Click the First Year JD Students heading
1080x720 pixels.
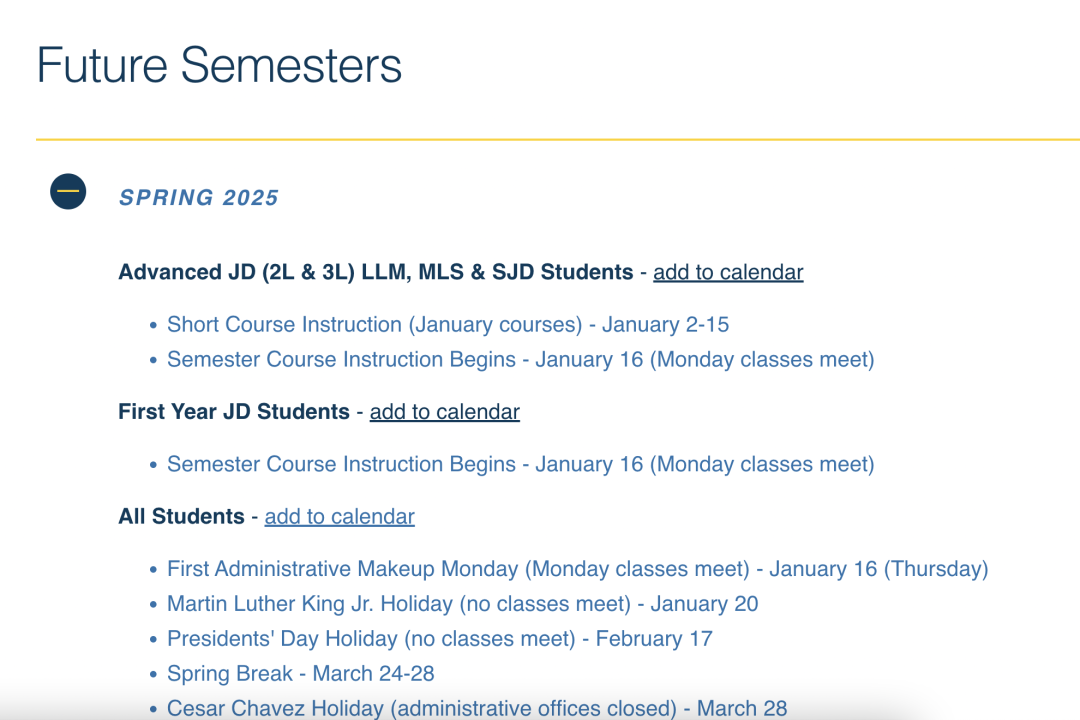[235, 411]
